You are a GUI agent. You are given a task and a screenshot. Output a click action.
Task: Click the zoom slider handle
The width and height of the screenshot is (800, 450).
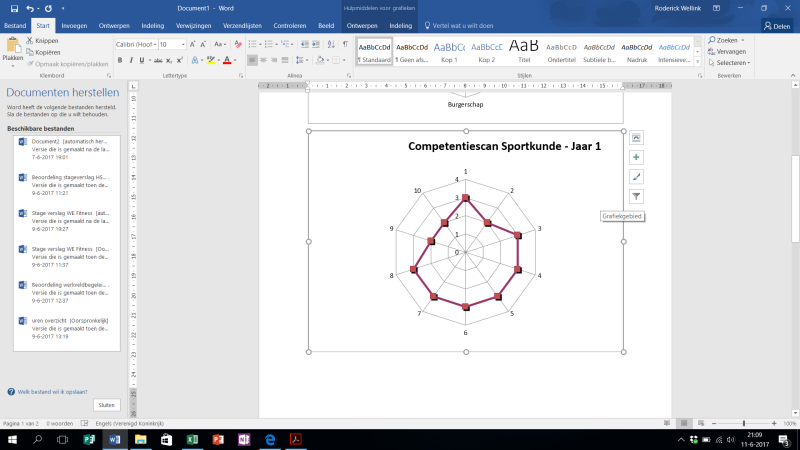[744, 423]
